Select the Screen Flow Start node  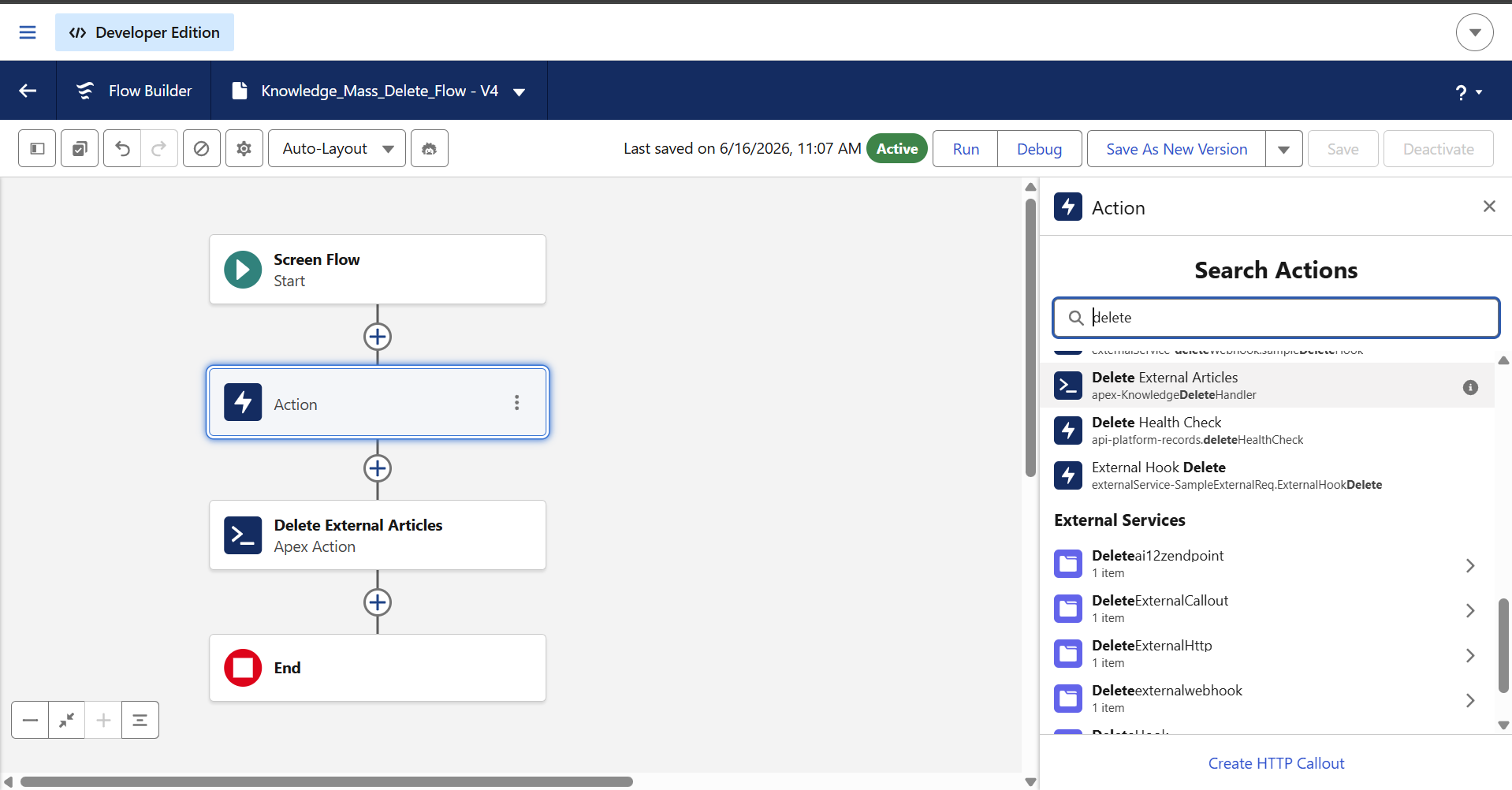tap(378, 270)
